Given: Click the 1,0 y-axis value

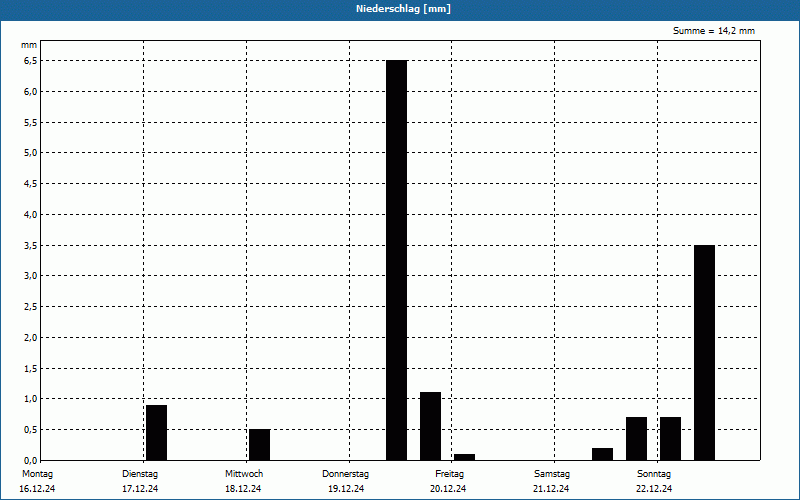Looking at the screenshot, I should click(x=31, y=398).
